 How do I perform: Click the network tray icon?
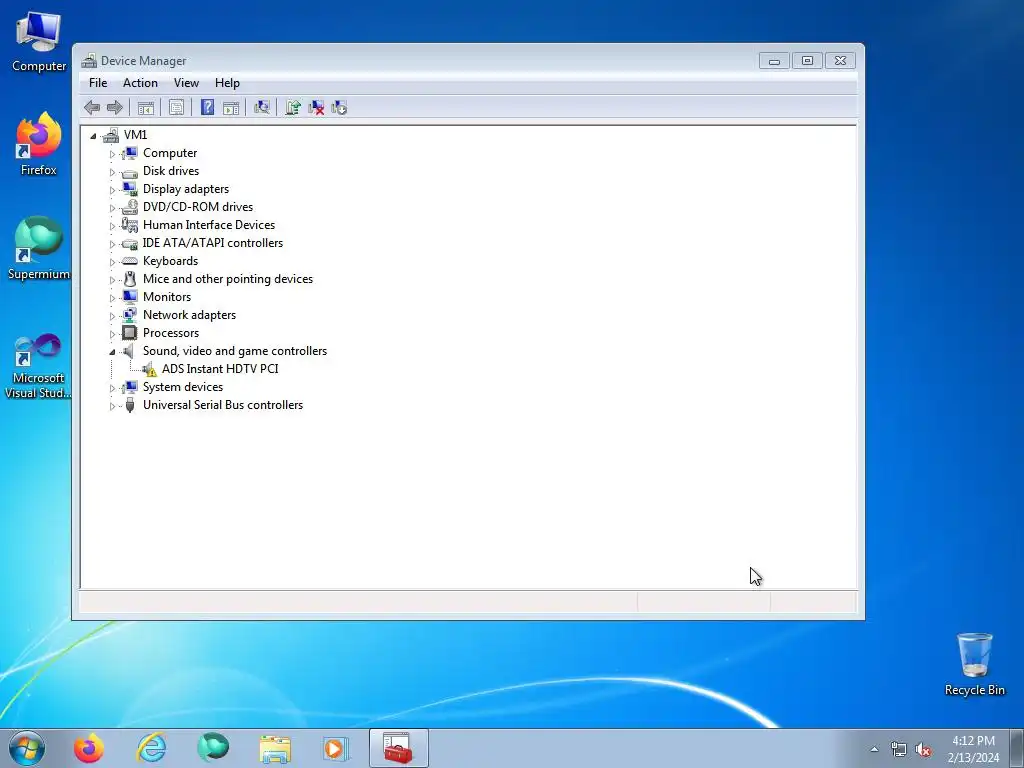tap(899, 750)
